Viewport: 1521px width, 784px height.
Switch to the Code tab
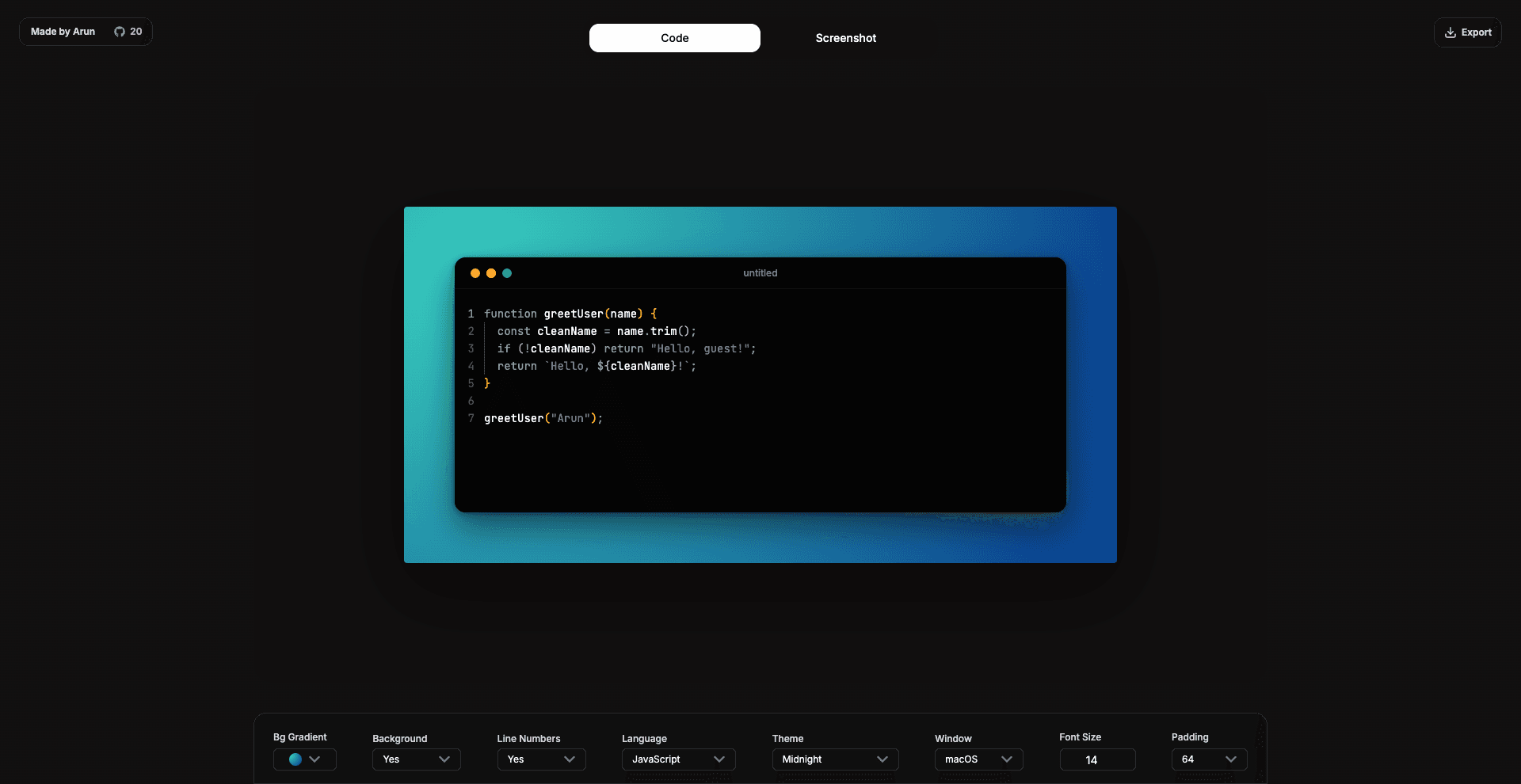point(675,38)
